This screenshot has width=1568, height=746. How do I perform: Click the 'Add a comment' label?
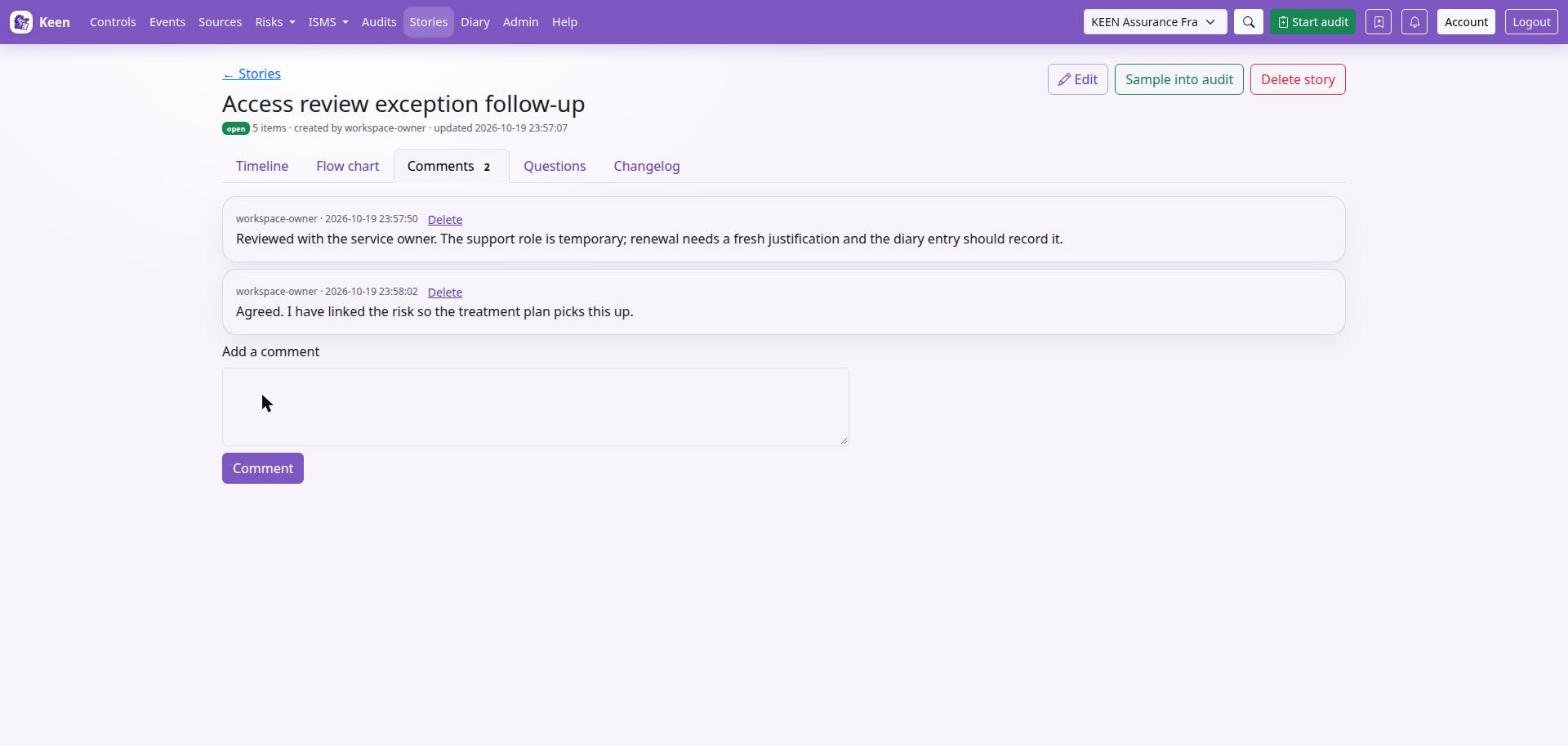tap(271, 352)
